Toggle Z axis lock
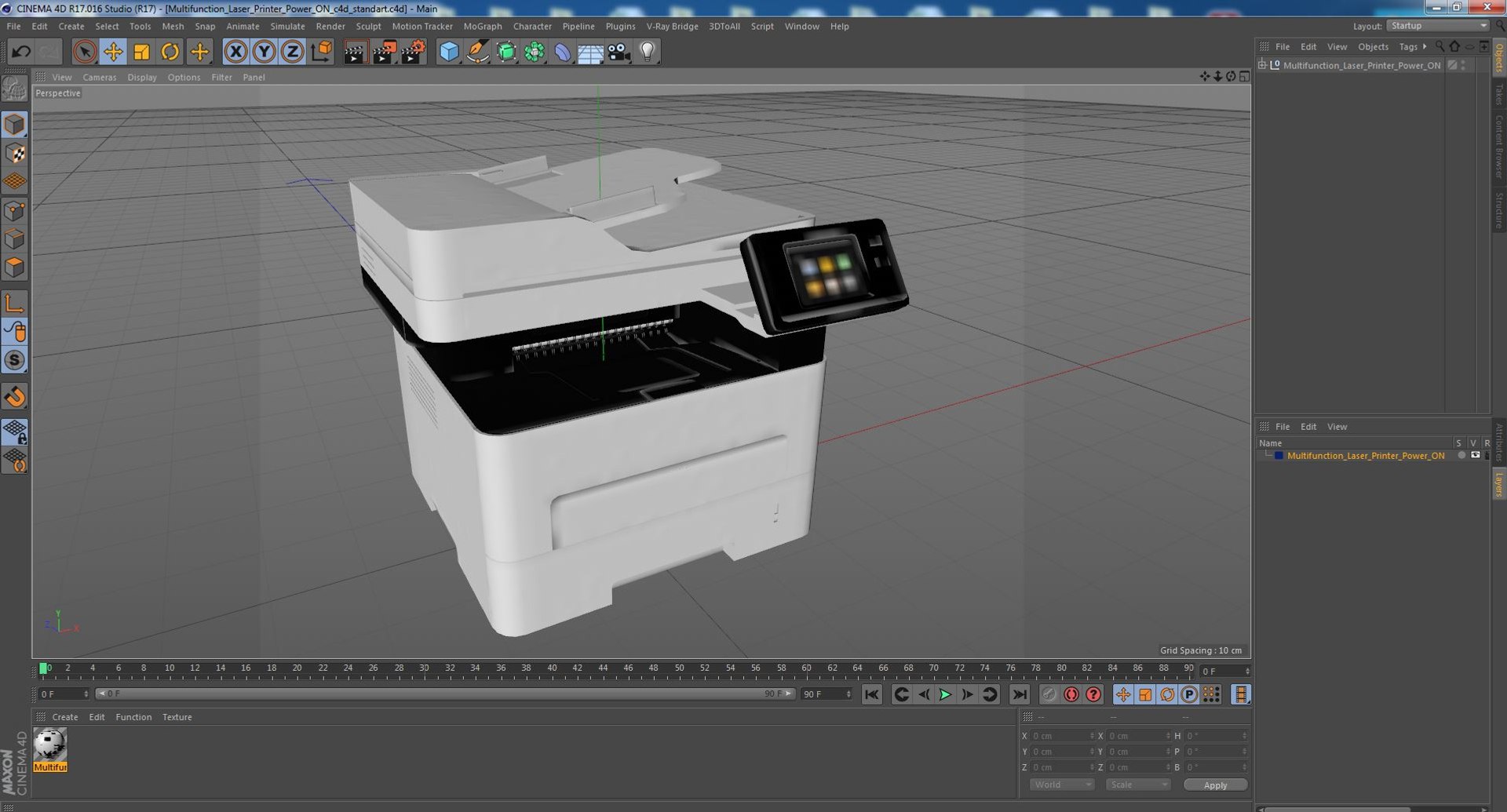Image resolution: width=1507 pixels, height=812 pixels. [293, 52]
